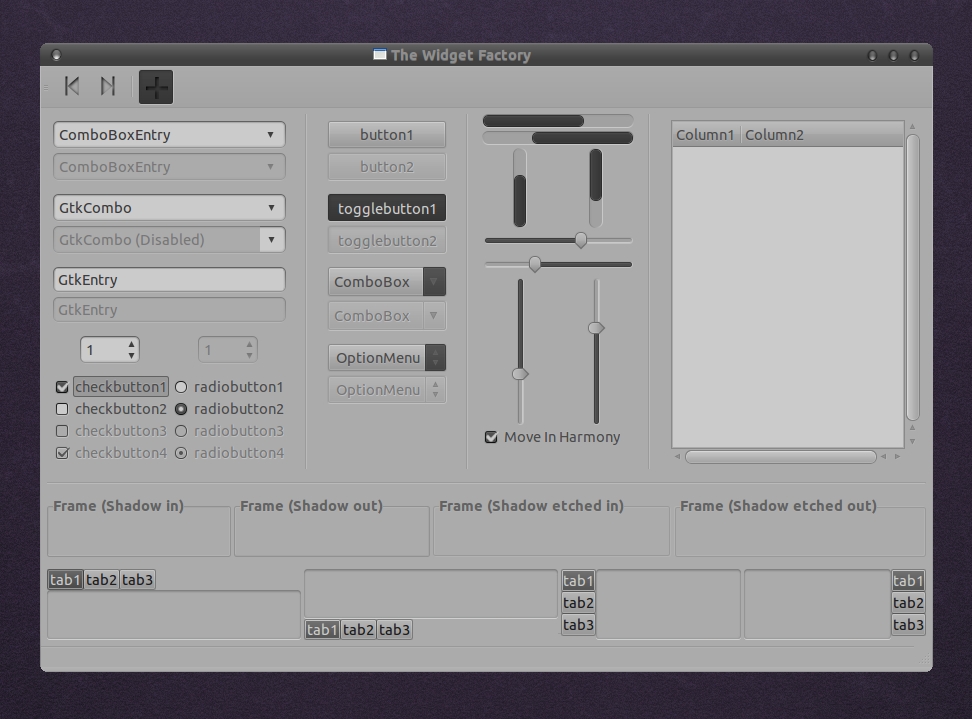This screenshot has height=719, width=972.
Task: Click the enabled spin button value field
Action: [103, 350]
